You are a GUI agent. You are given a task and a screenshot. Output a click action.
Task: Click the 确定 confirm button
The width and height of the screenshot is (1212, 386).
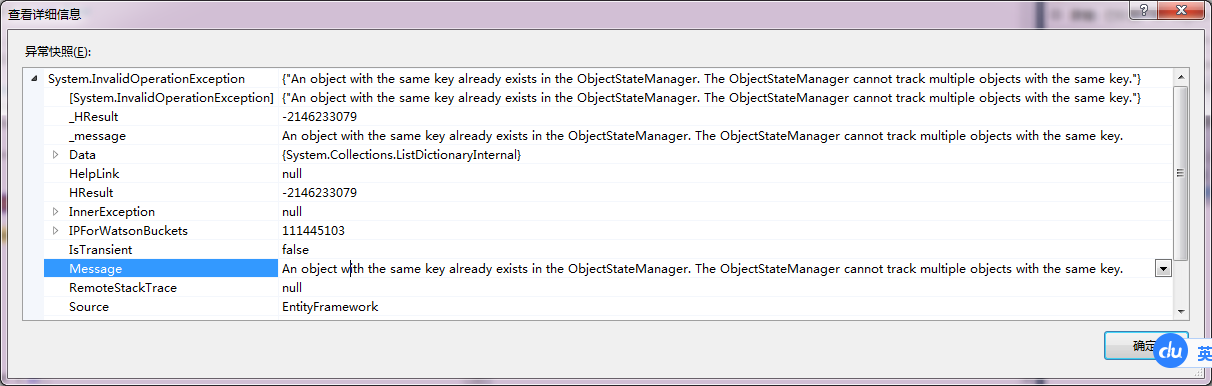[1146, 346]
